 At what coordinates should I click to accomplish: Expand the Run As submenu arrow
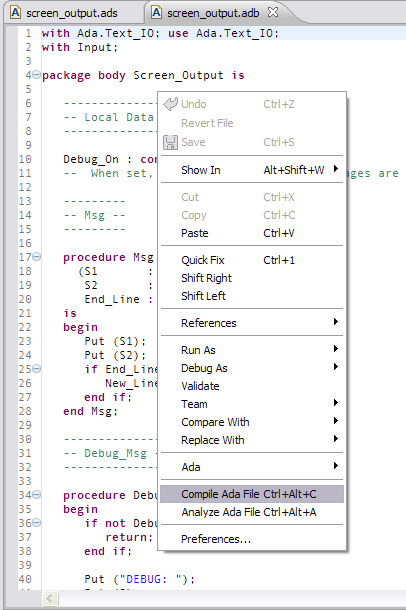336,349
